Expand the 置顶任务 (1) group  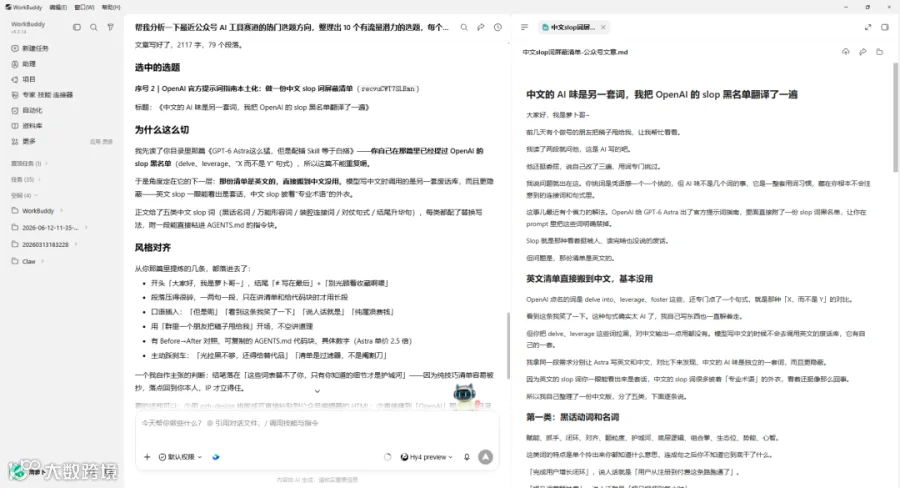[x=29, y=164]
